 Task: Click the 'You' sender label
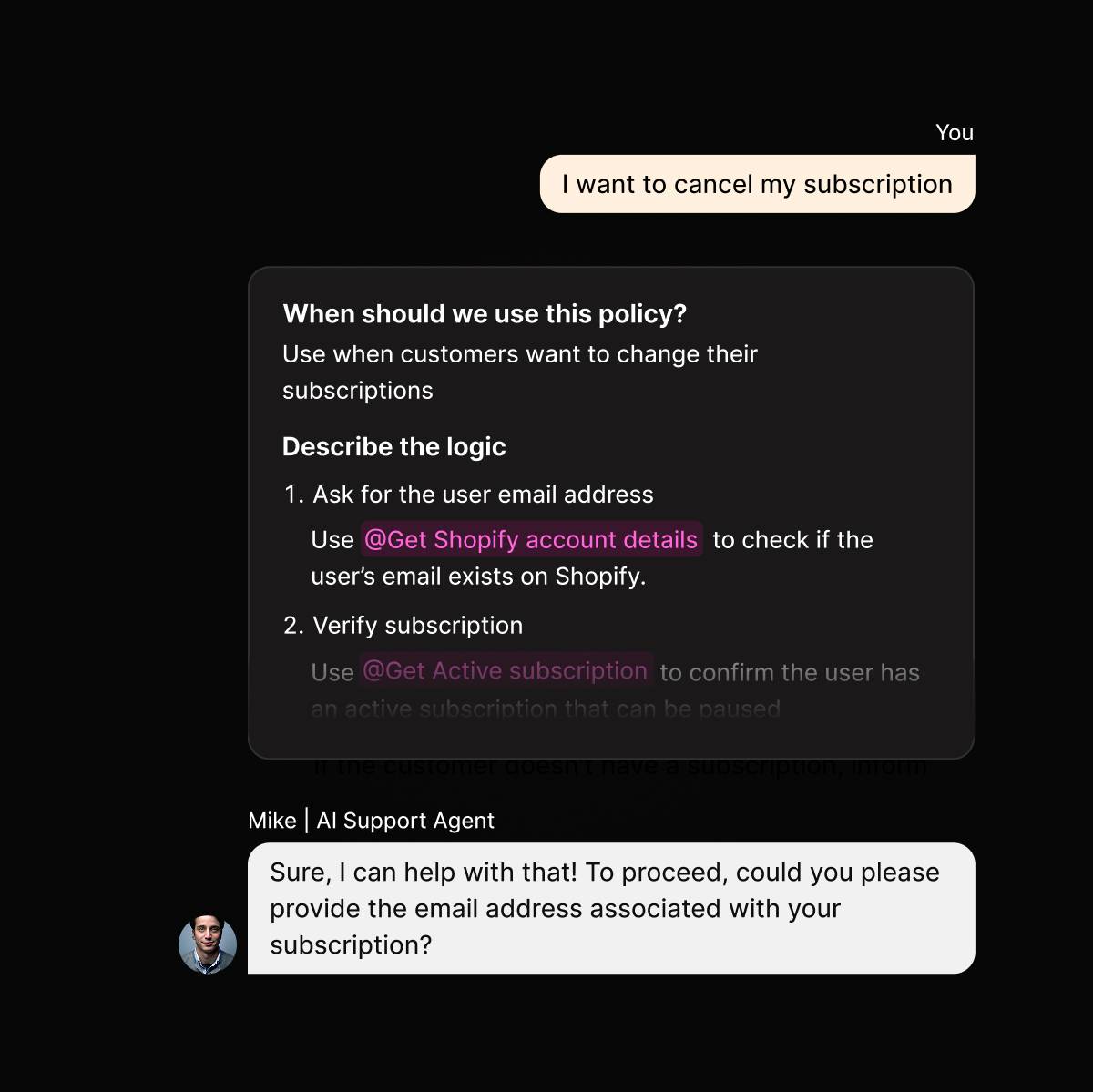955,133
